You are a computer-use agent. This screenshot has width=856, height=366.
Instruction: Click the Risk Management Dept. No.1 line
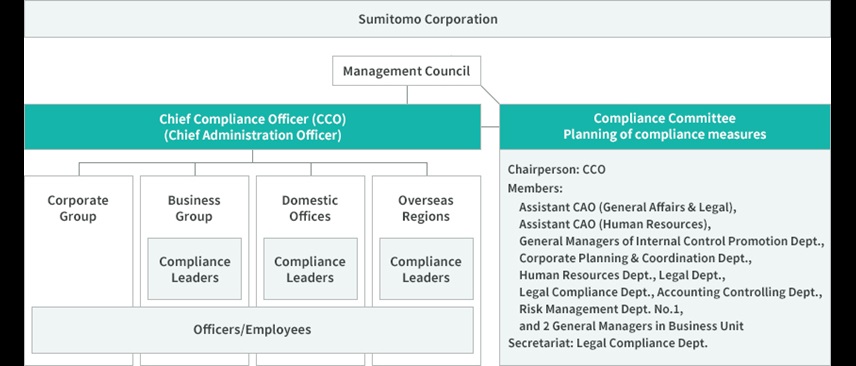pyautogui.click(x=601, y=309)
